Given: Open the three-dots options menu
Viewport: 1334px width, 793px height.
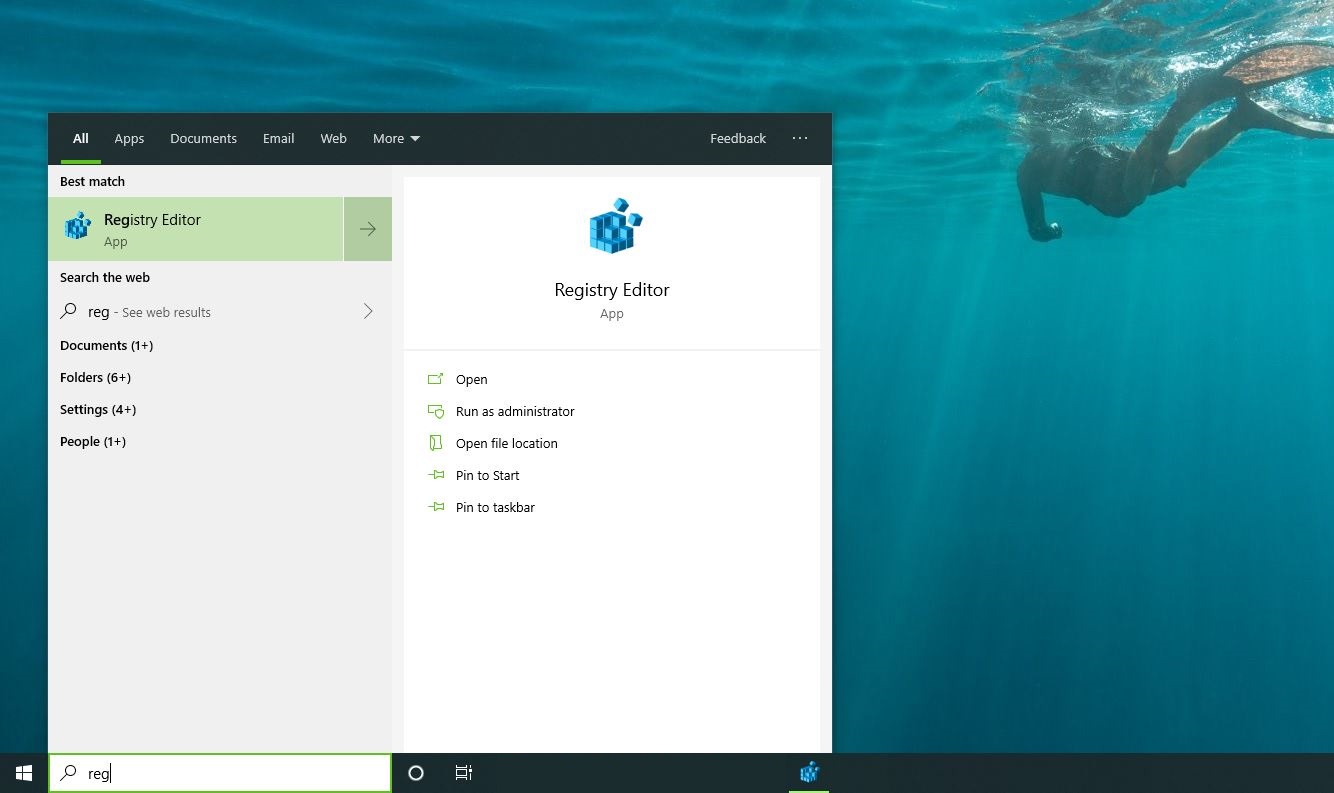Looking at the screenshot, I should point(800,138).
